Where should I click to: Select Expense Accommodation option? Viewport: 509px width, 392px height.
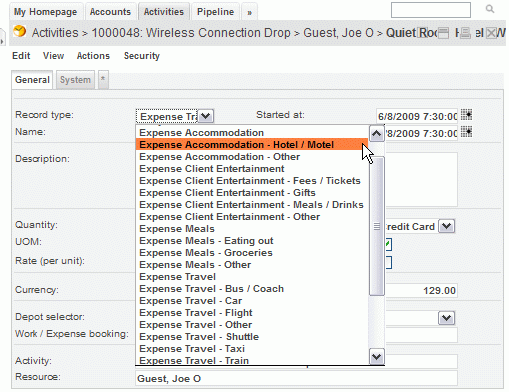(x=252, y=133)
